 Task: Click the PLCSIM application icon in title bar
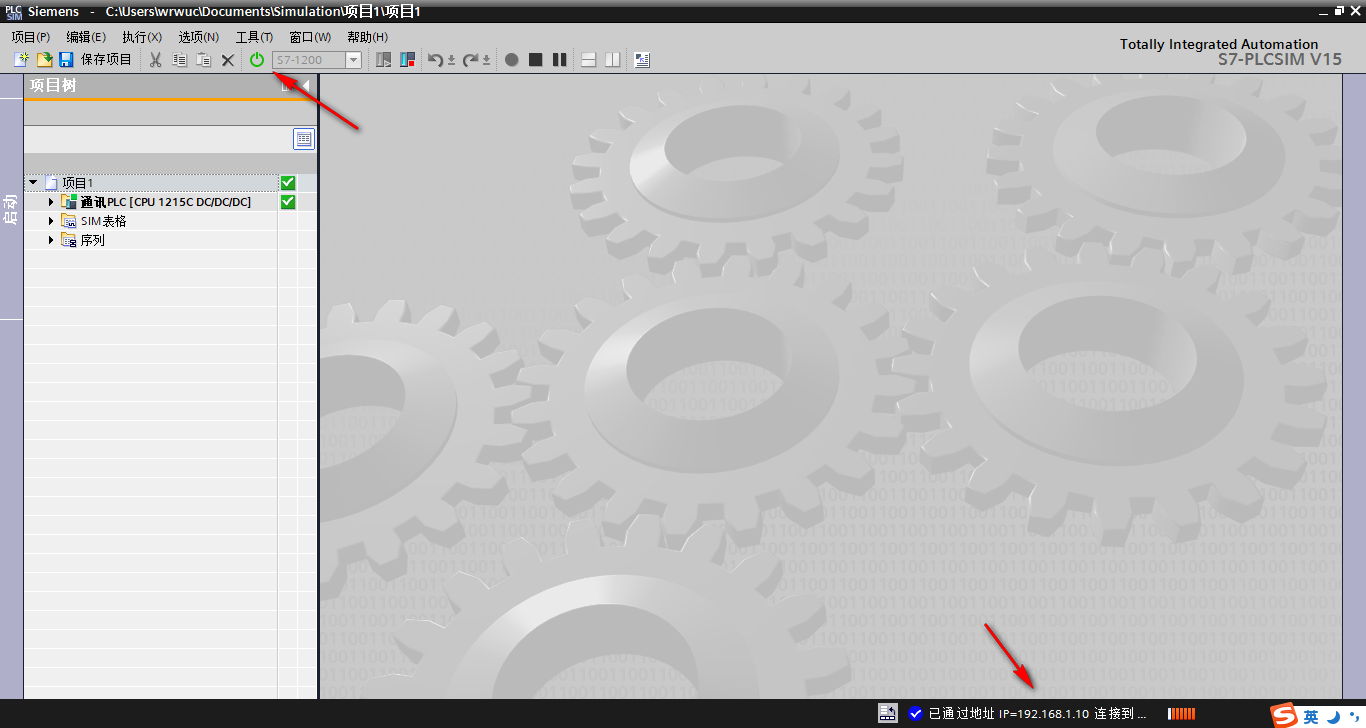pyautogui.click(x=13, y=11)
